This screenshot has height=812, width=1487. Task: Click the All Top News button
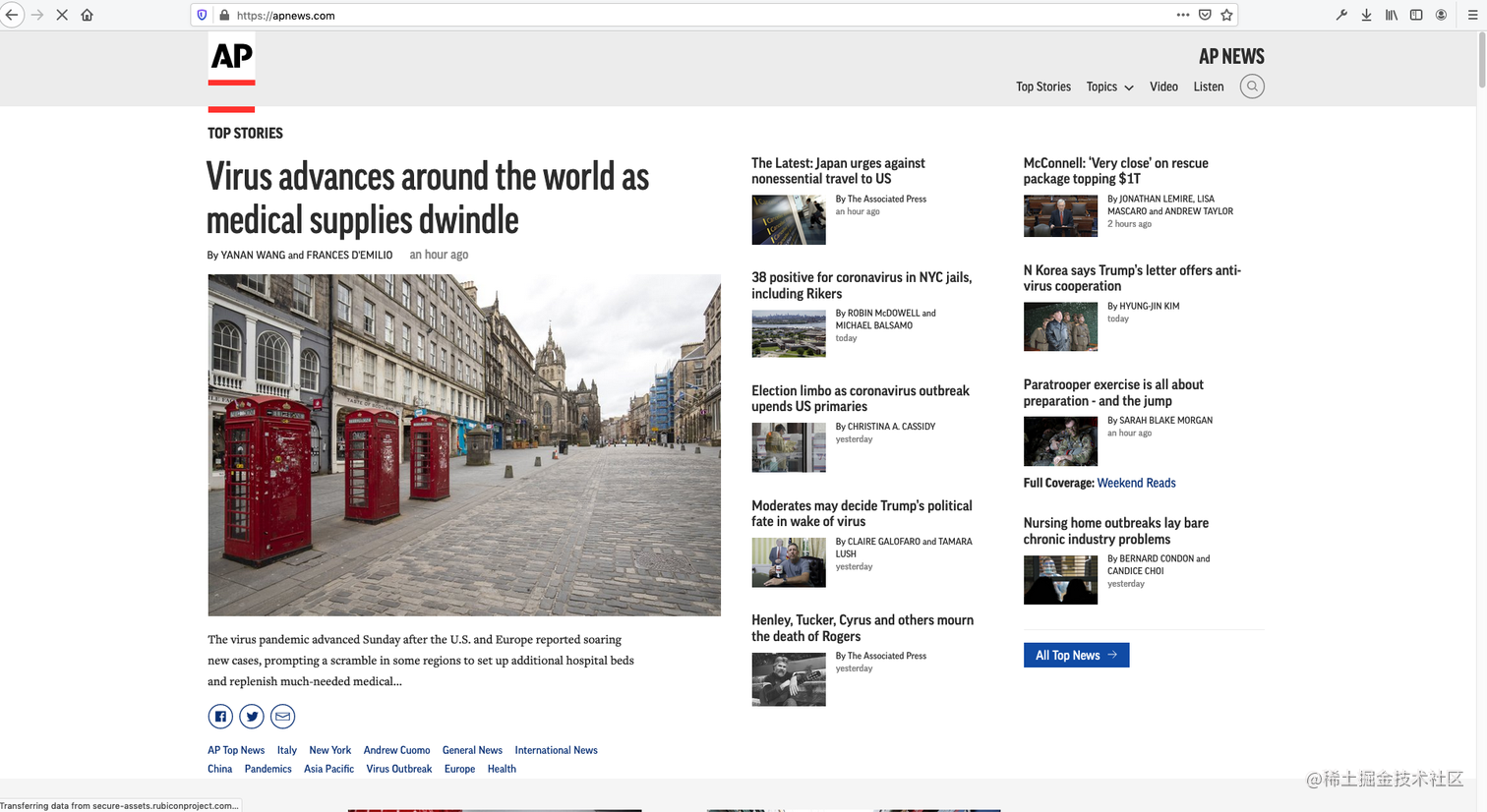coord(1076,655)
